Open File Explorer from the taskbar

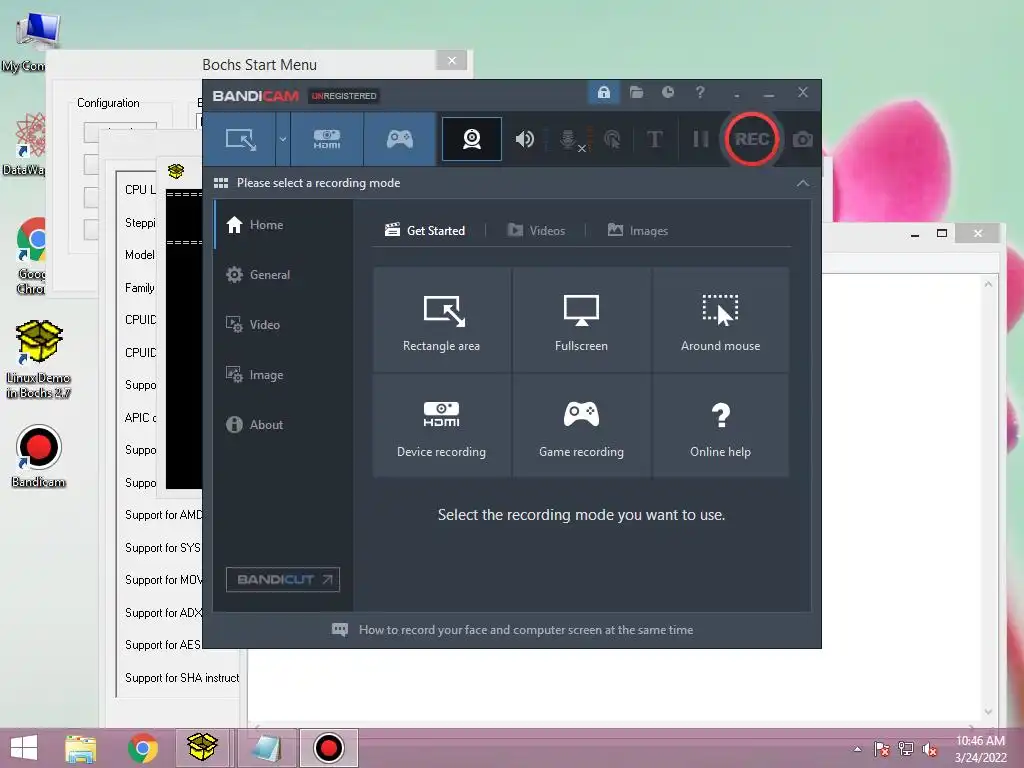[80, 748]
